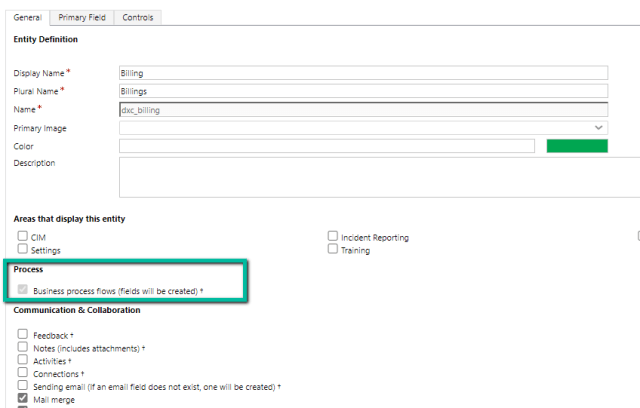Click the Color text input box
Viewport: 640px width, 408px height.
tap(326, 146)
